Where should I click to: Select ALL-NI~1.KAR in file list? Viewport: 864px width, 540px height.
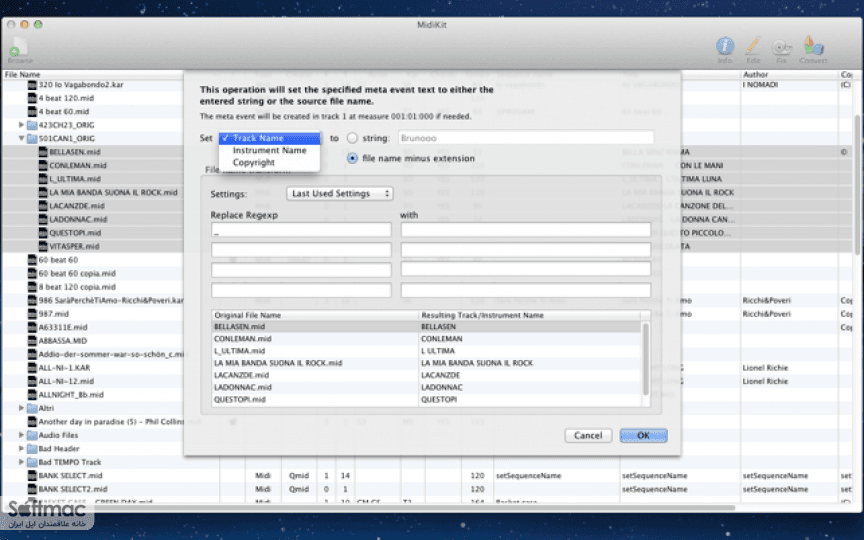point(64,368)
